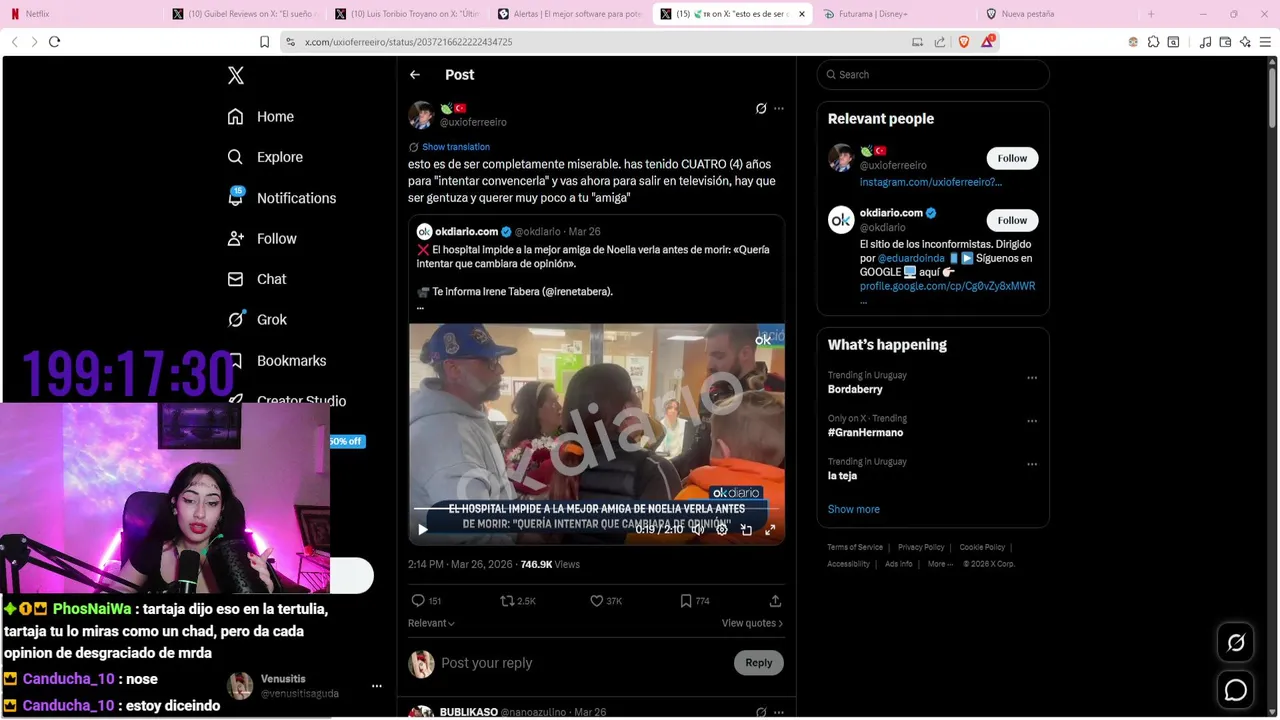The width and height of the screenshot is (1280, 720).
Task: Click the Reply button
Action: tap(759, 663)
